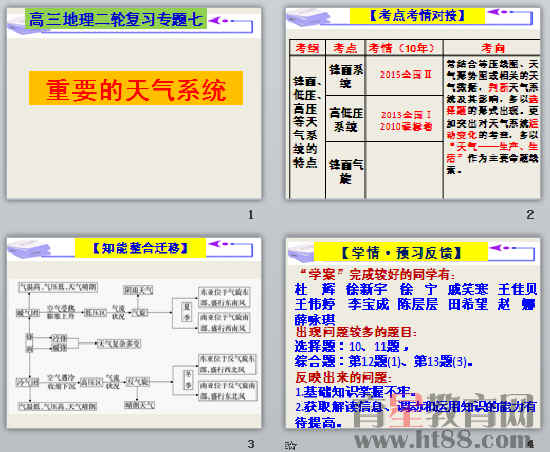Viewport: 550px width, 452px height.
Task: Click the student name 王佳贝
Action: pos(518,289)
